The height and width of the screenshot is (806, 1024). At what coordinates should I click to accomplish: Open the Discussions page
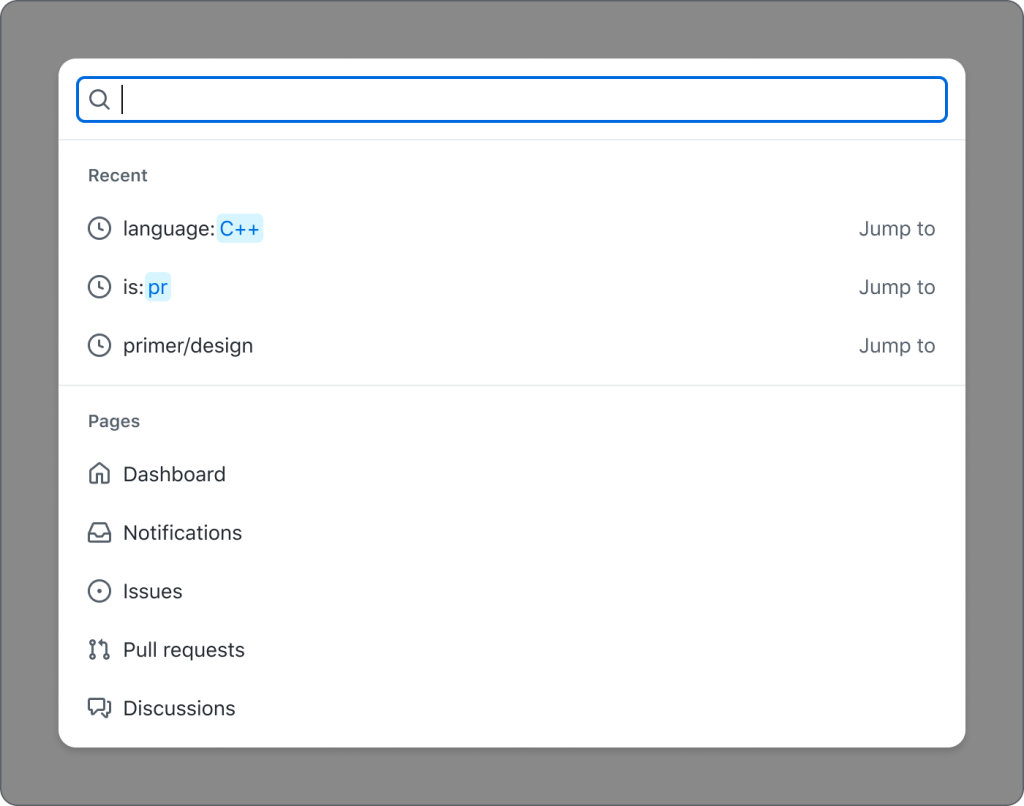(x=179, y=709)
